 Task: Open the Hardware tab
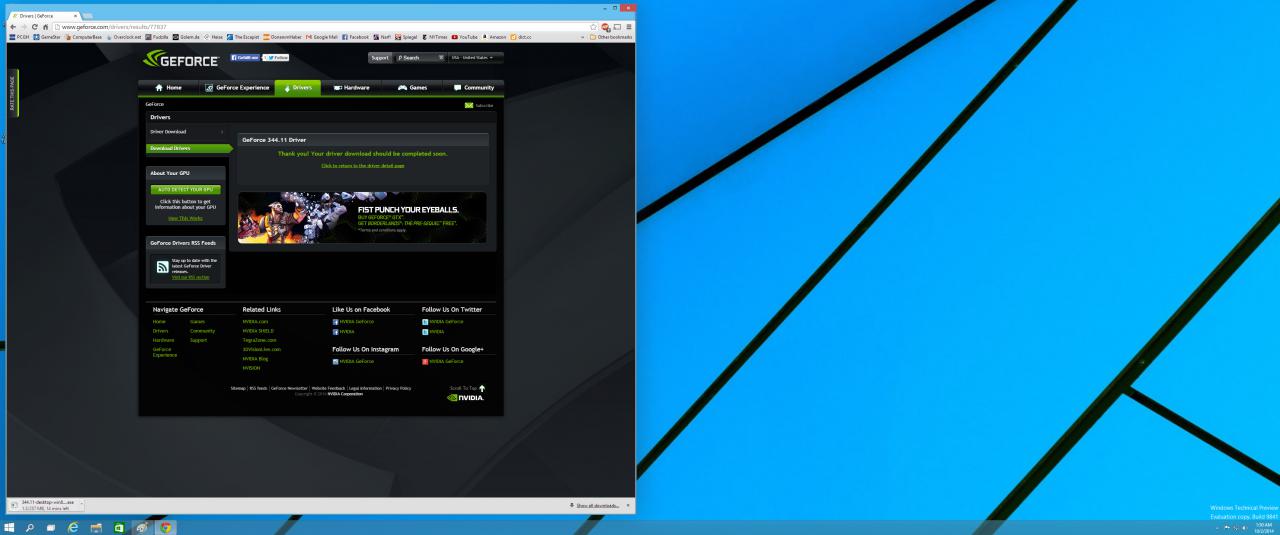click(351, 88)
